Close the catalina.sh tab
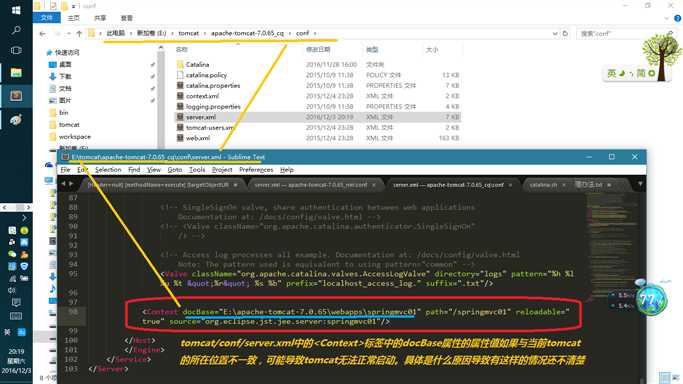This screenshot has width=683, height=384. coord(564,185)
